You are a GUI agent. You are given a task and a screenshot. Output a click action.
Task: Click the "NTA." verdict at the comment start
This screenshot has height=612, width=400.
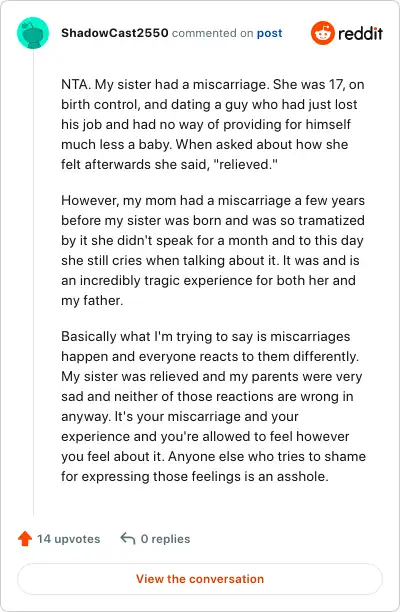tap(76, 85)
